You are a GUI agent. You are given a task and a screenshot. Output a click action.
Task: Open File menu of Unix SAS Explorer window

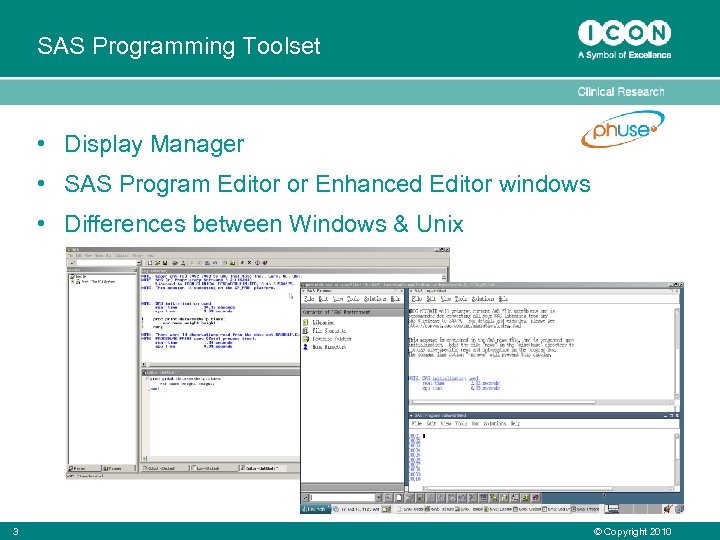pyautogui.click(x=309, y=298)
